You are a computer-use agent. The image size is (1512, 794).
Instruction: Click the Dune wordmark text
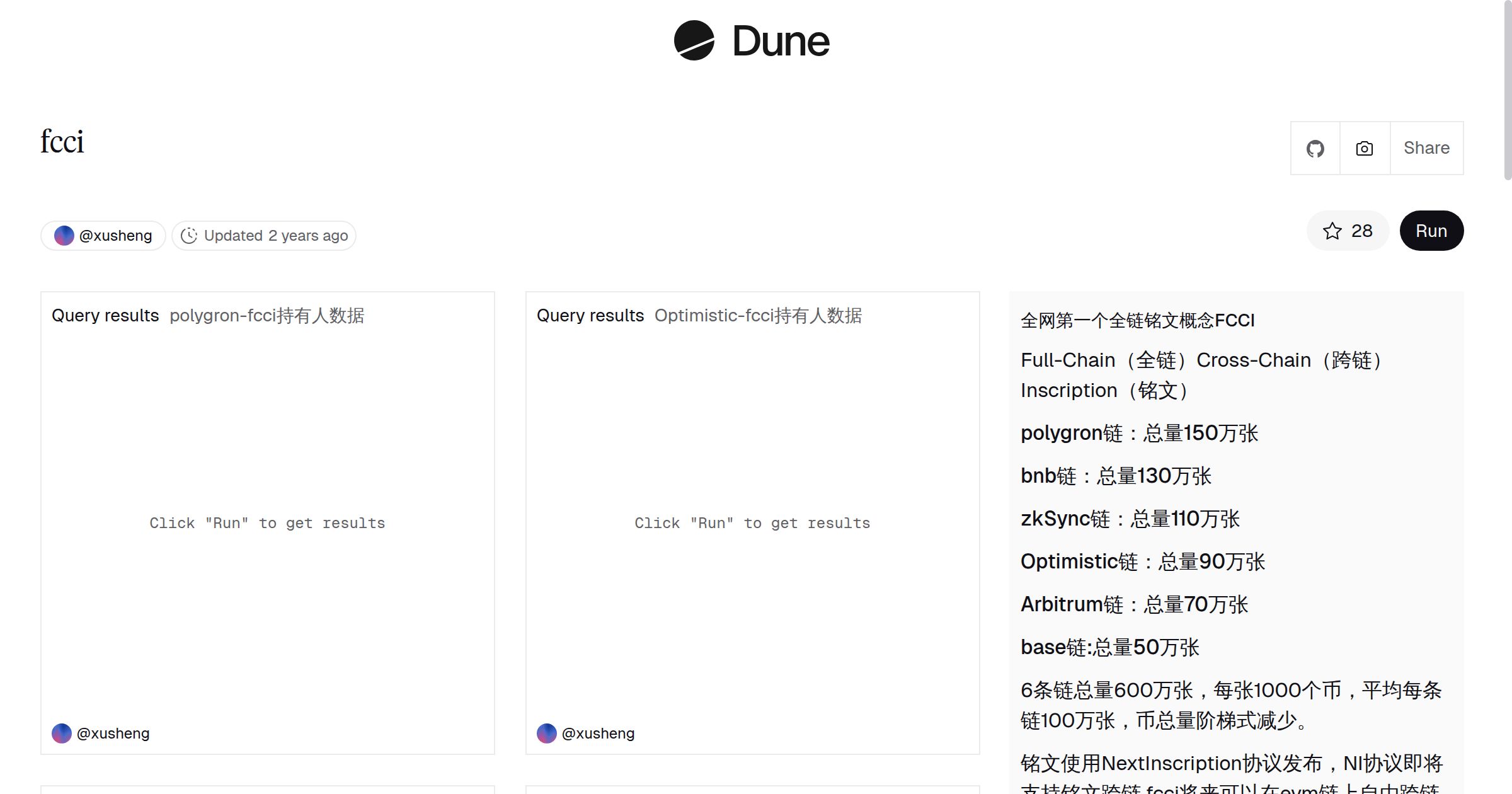pos(781,42)
